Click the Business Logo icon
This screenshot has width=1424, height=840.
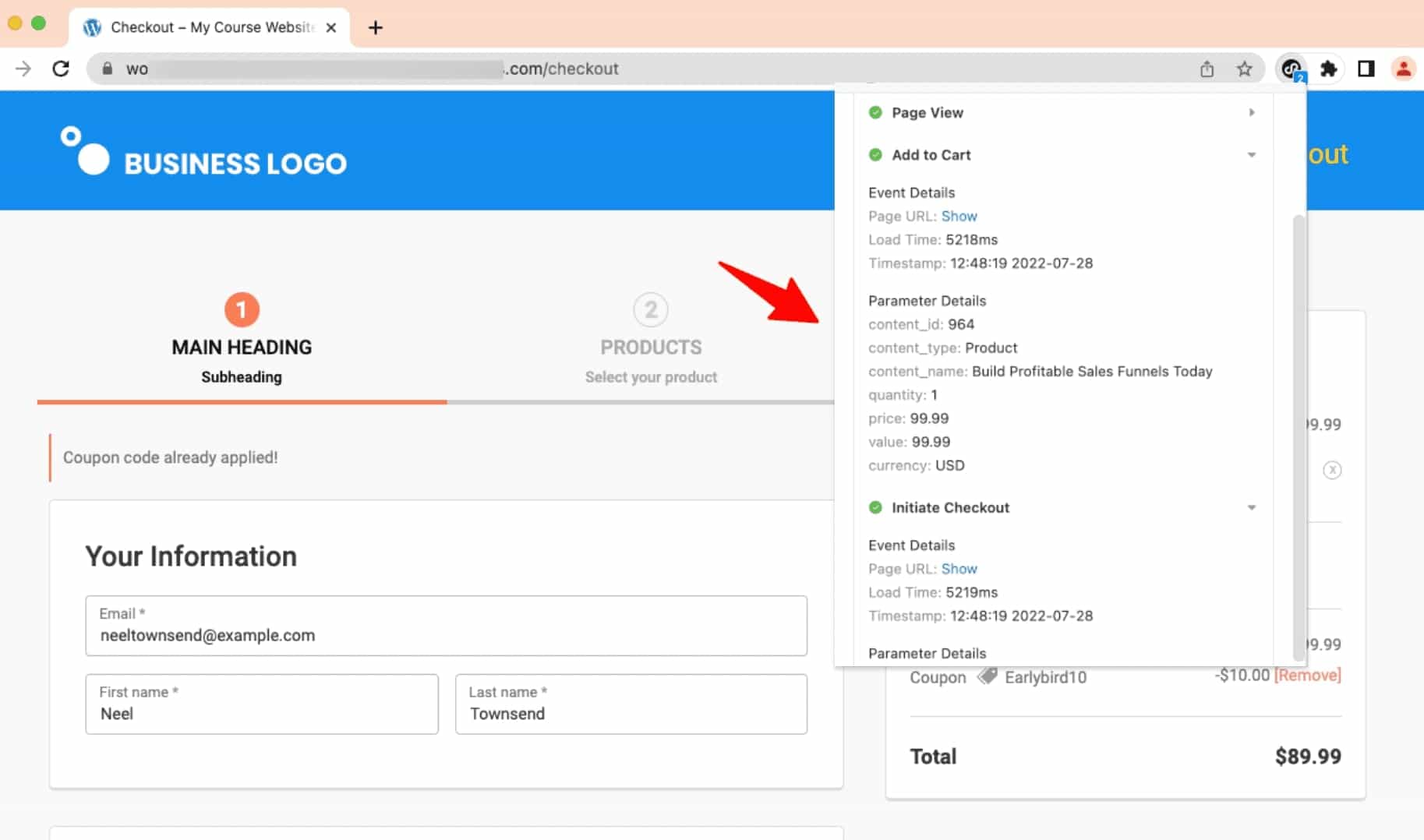point(85,150)
